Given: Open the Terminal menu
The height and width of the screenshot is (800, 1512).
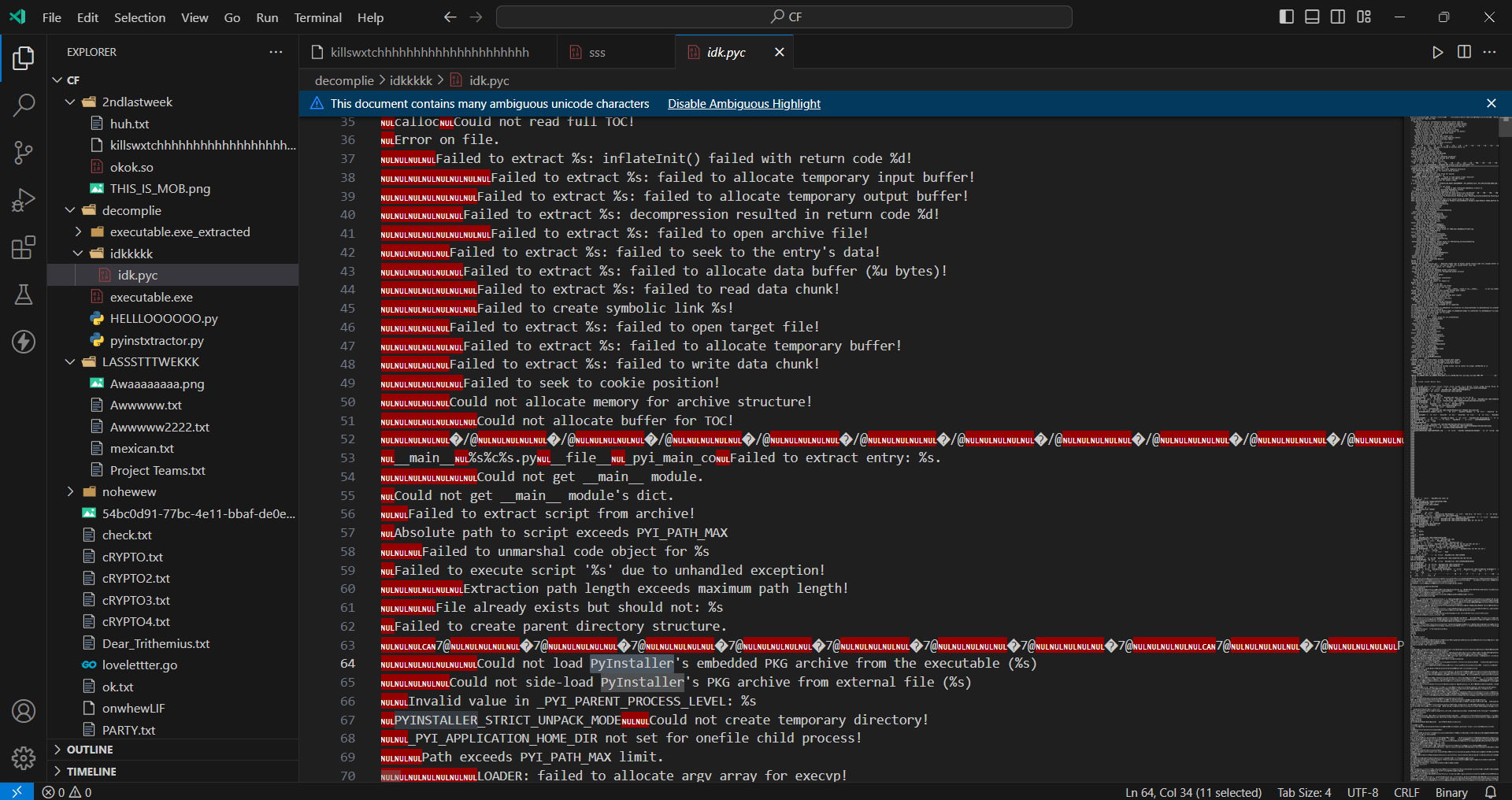Looking at the screenshot, I should tap(317, 17).
